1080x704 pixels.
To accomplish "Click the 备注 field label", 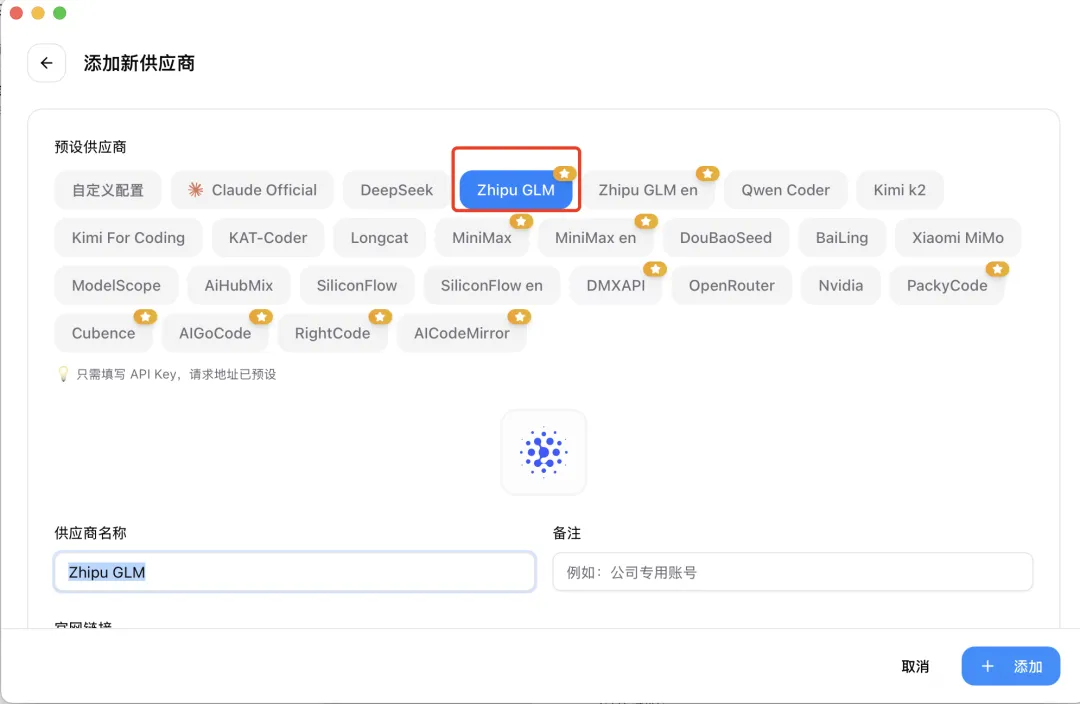I will tap(567, 533).
